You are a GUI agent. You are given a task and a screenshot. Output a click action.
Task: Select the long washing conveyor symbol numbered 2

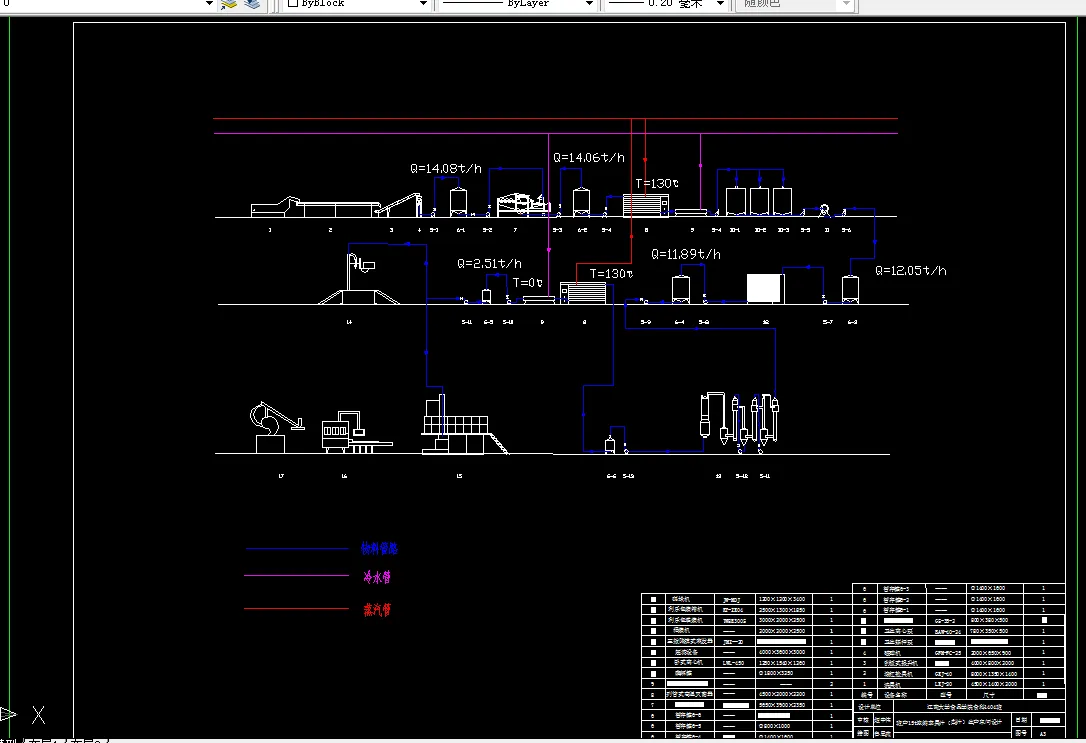(x=337, y=208)
